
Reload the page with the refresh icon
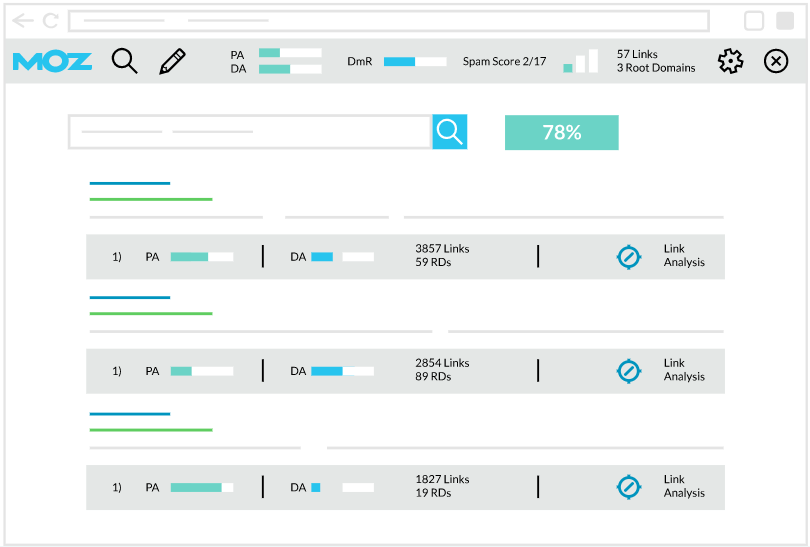(50, 21)
